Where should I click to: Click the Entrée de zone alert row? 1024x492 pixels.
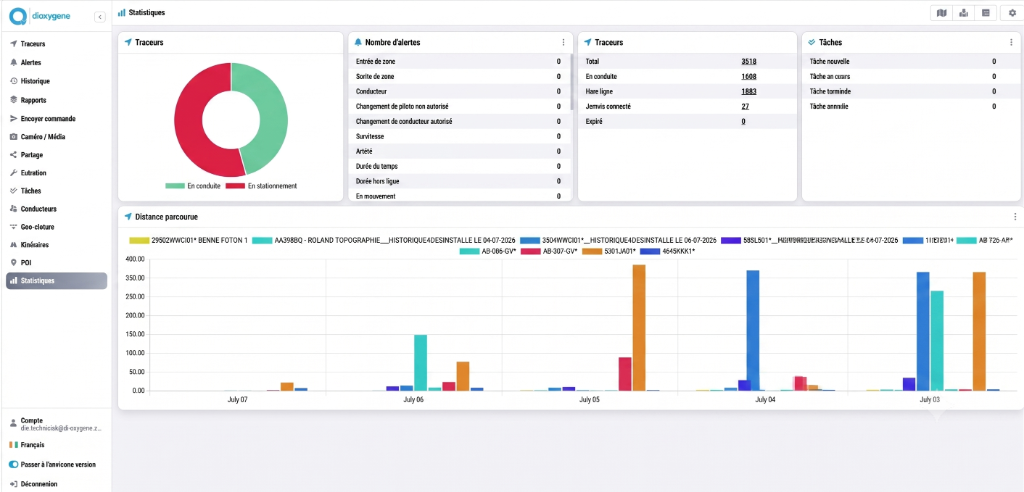click(460, 61)
